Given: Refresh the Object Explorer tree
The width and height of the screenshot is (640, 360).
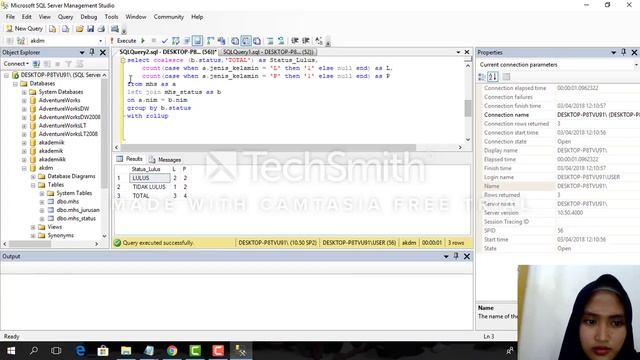Looking at the screenshot, I should (x=80, y=64).
